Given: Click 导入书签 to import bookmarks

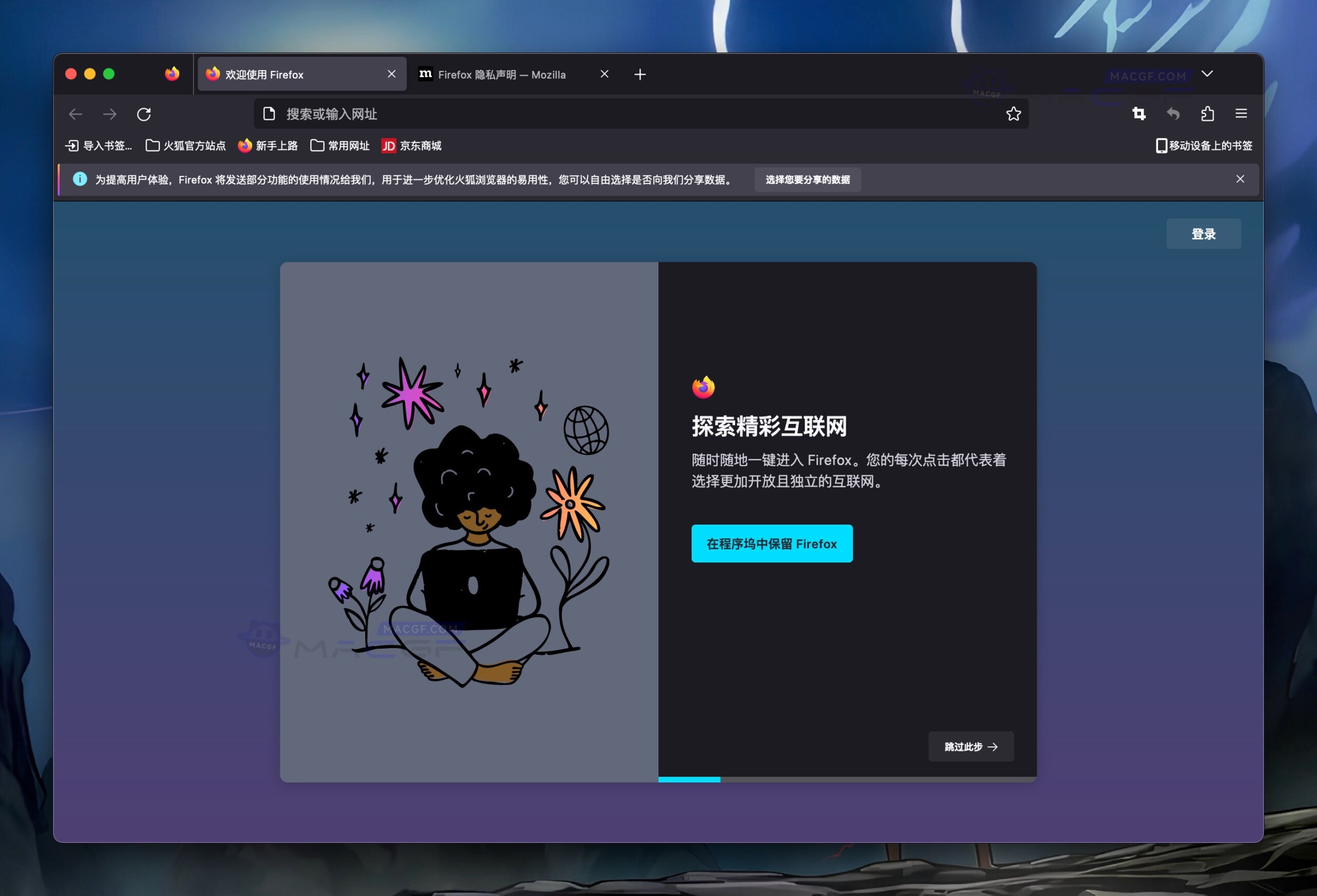Looking at the screenshot, I should click(98, 146).
